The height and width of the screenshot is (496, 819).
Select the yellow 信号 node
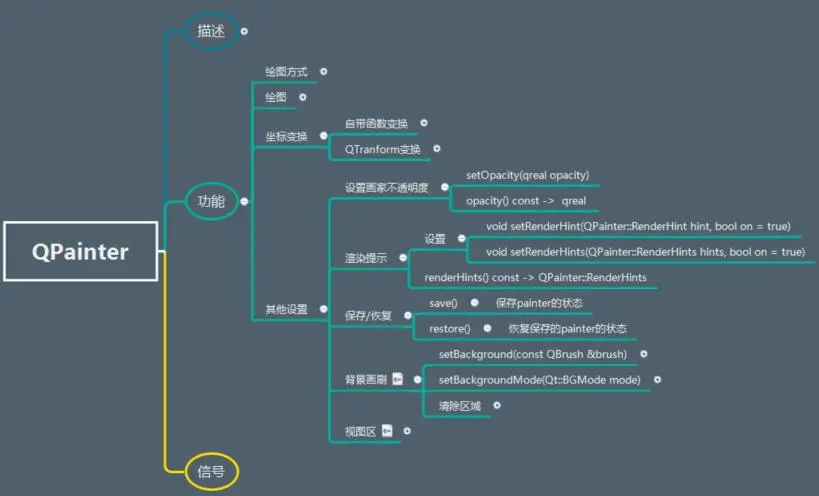tap(211, 470)
